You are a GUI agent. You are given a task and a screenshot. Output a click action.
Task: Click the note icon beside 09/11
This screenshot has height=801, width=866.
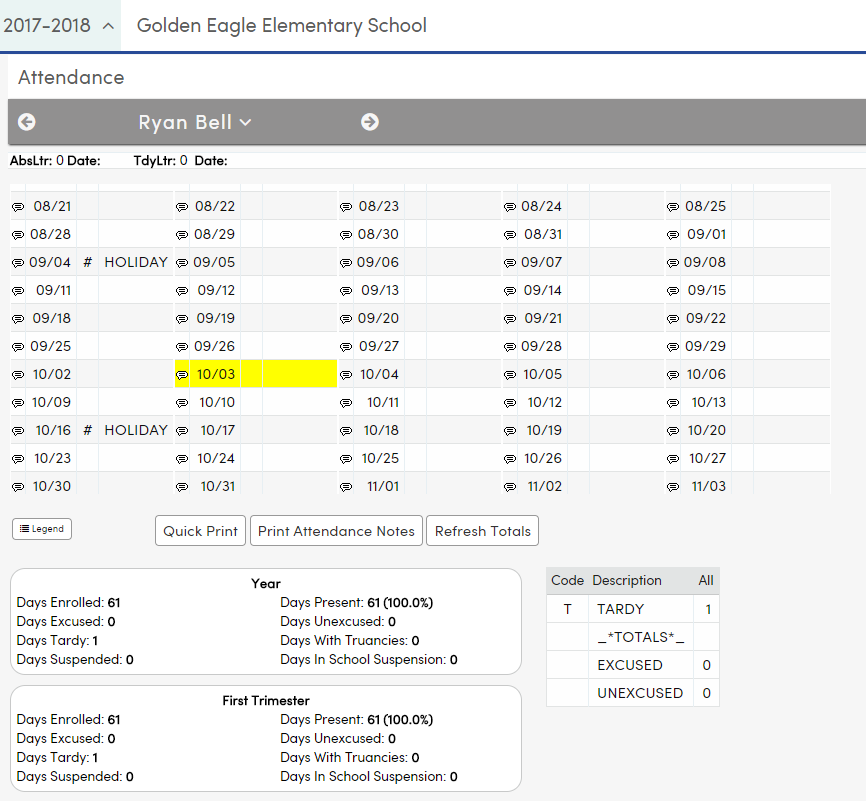(x=18, y=290)
